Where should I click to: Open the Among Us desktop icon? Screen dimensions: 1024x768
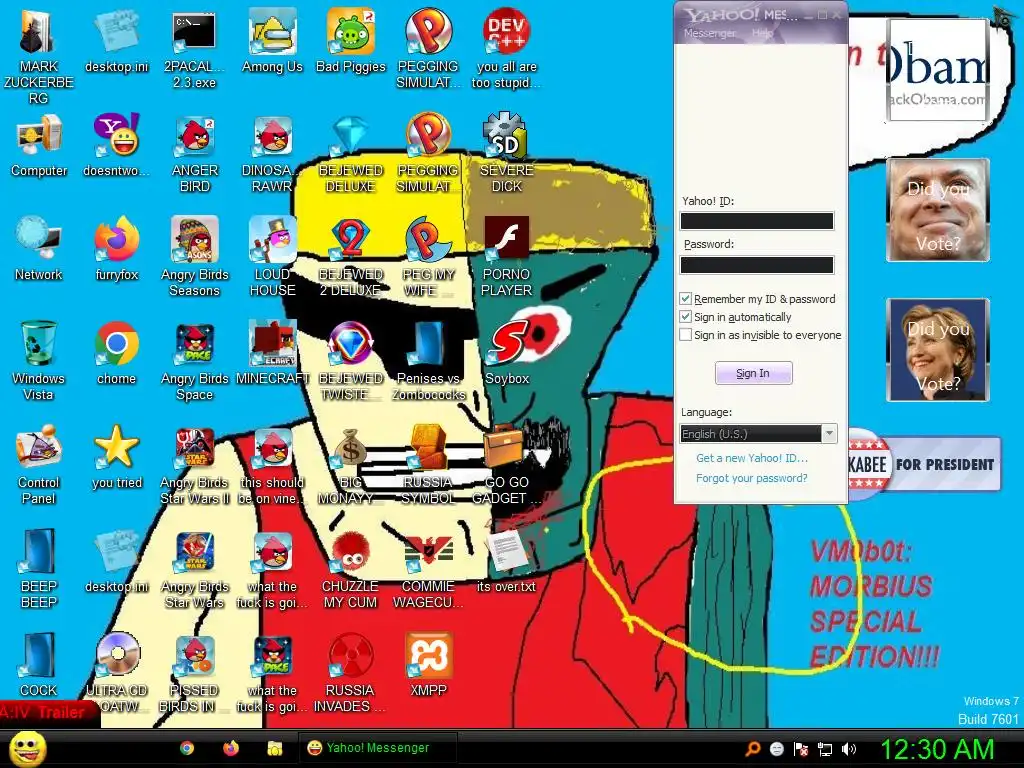point(272,40)
